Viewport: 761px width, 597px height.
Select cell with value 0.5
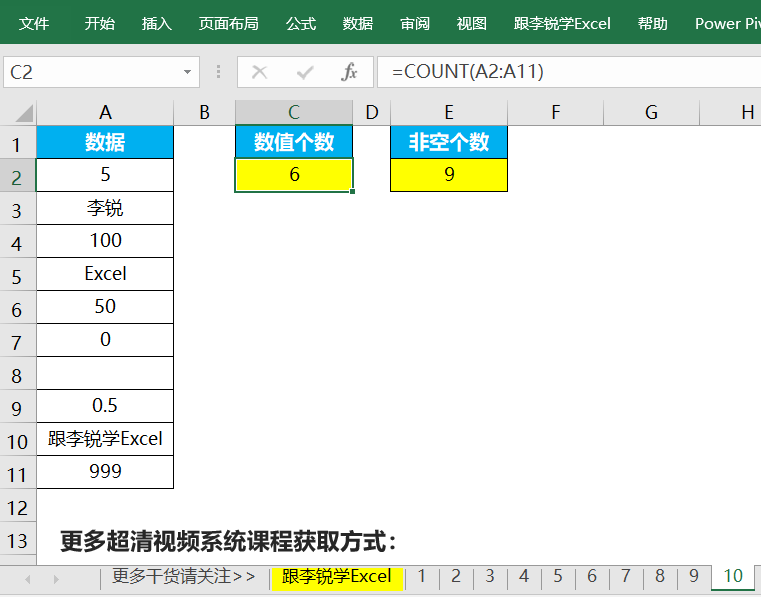[x=105, y=406]
